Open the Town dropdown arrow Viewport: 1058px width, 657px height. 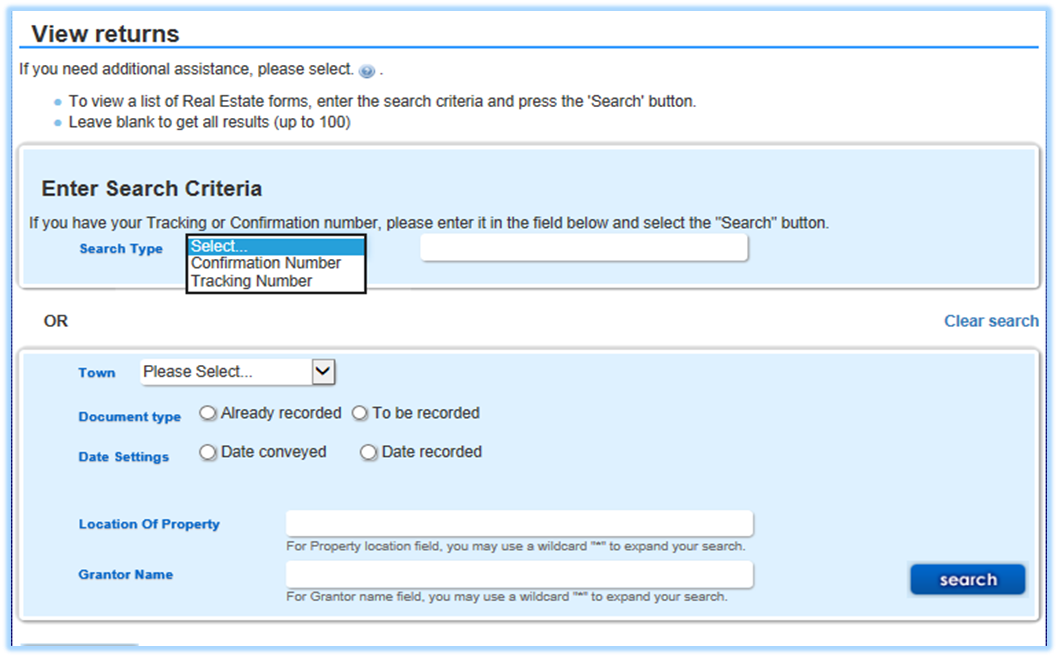point(322,372)
